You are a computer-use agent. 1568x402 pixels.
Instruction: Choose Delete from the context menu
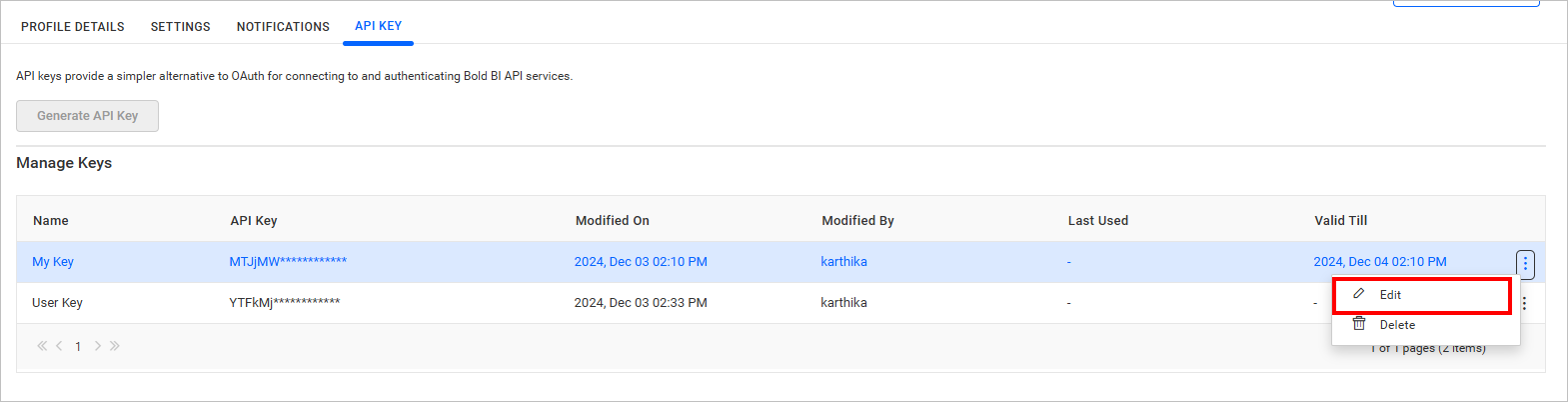click(1396, 325)
